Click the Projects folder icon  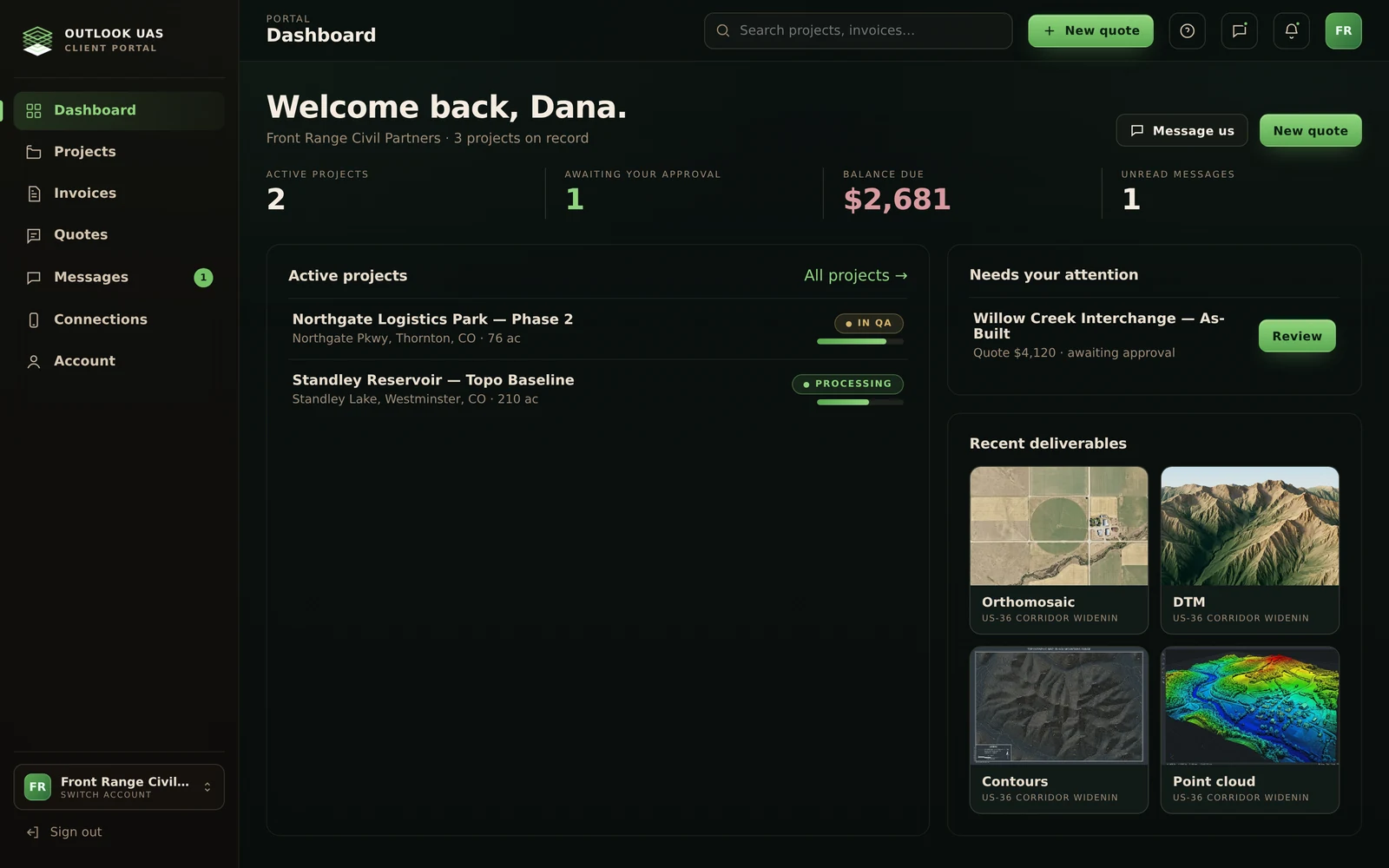pos(34,152)
